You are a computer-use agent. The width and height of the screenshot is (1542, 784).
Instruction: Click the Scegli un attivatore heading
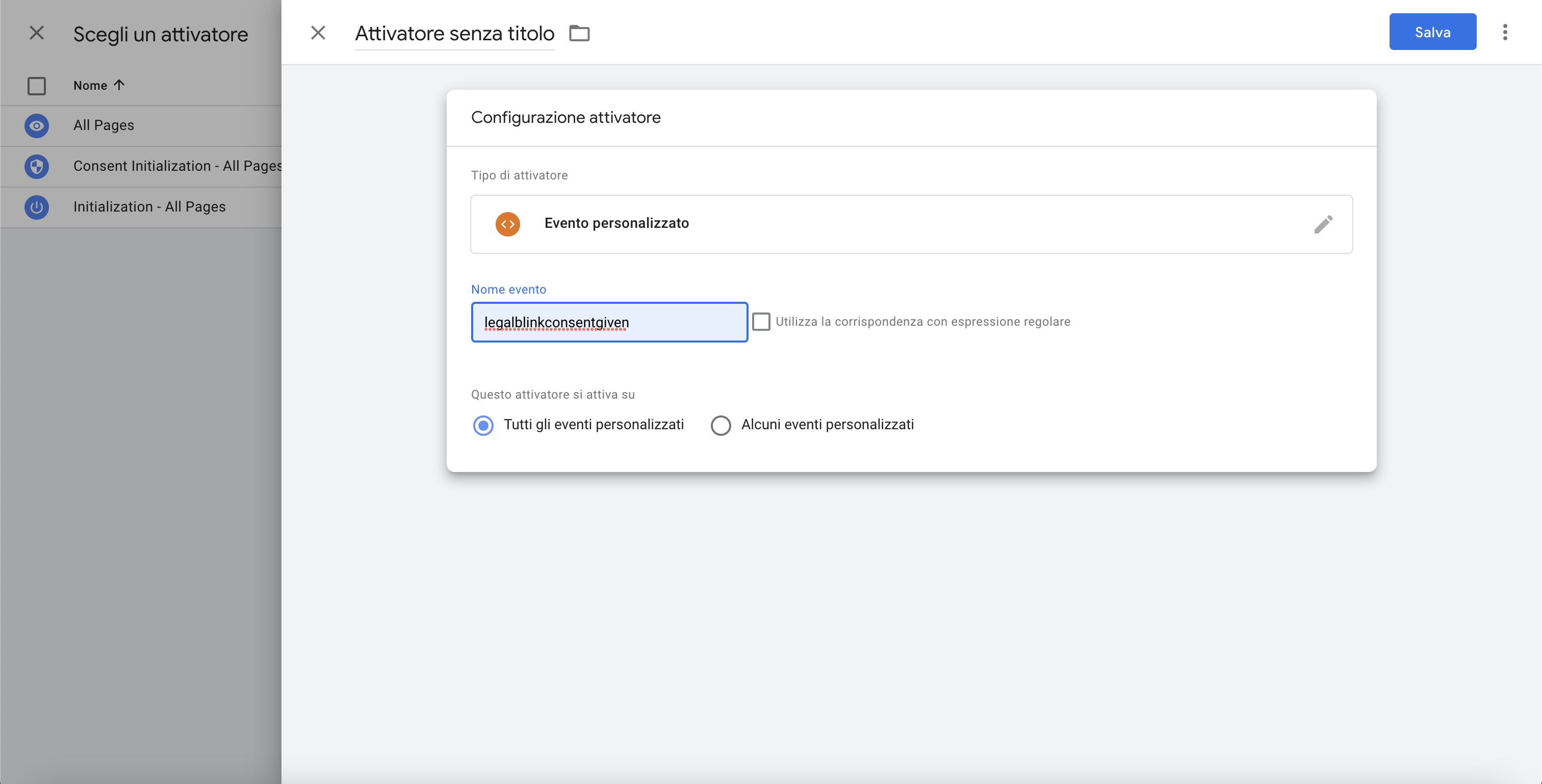[x=161, y=34]
